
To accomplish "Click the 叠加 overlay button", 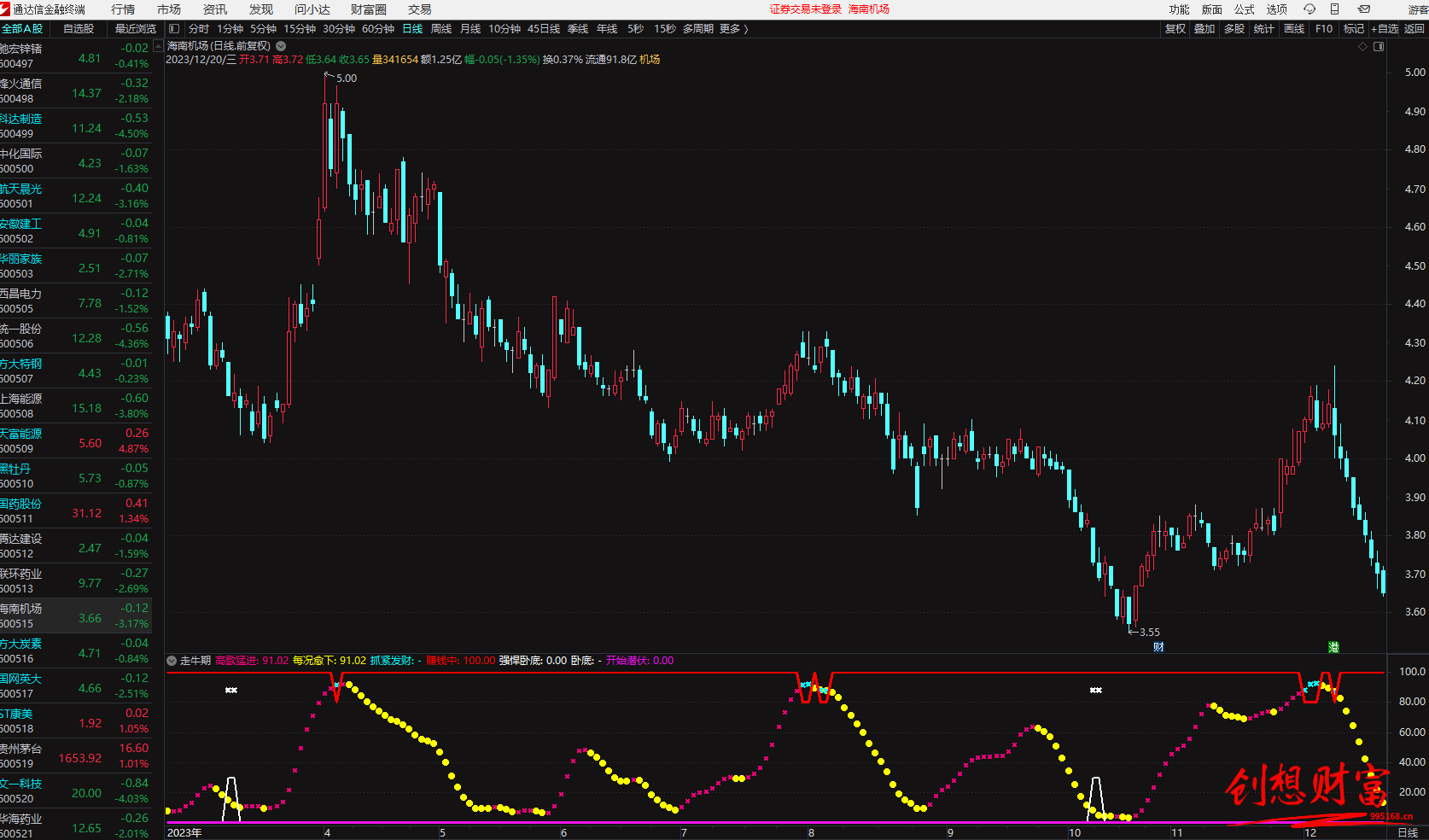I will [x=1204, y=29].
